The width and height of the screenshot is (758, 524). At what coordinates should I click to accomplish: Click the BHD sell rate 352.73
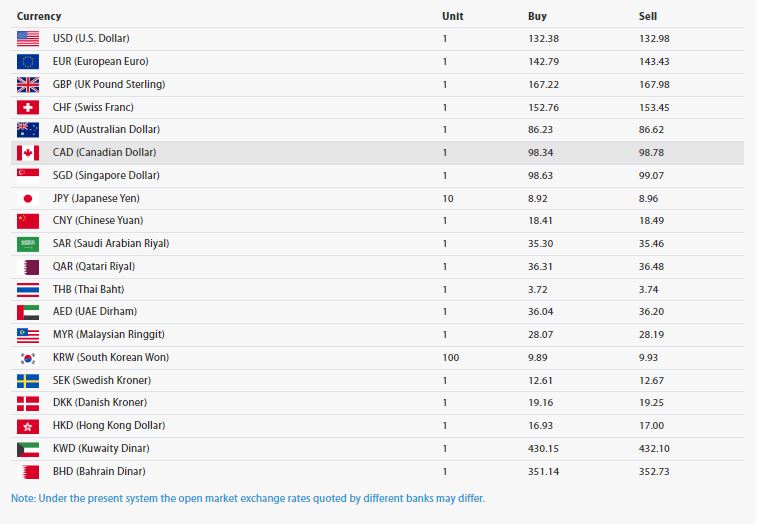(655, 471)
